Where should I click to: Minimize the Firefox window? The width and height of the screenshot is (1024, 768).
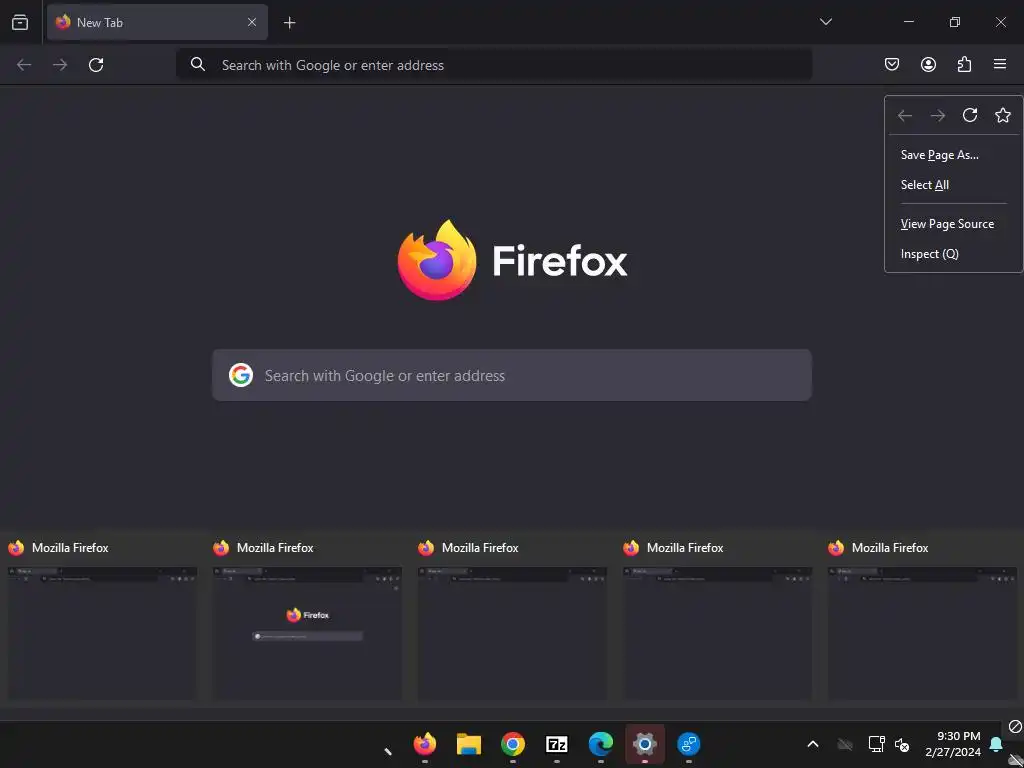[x=908, y=22]
